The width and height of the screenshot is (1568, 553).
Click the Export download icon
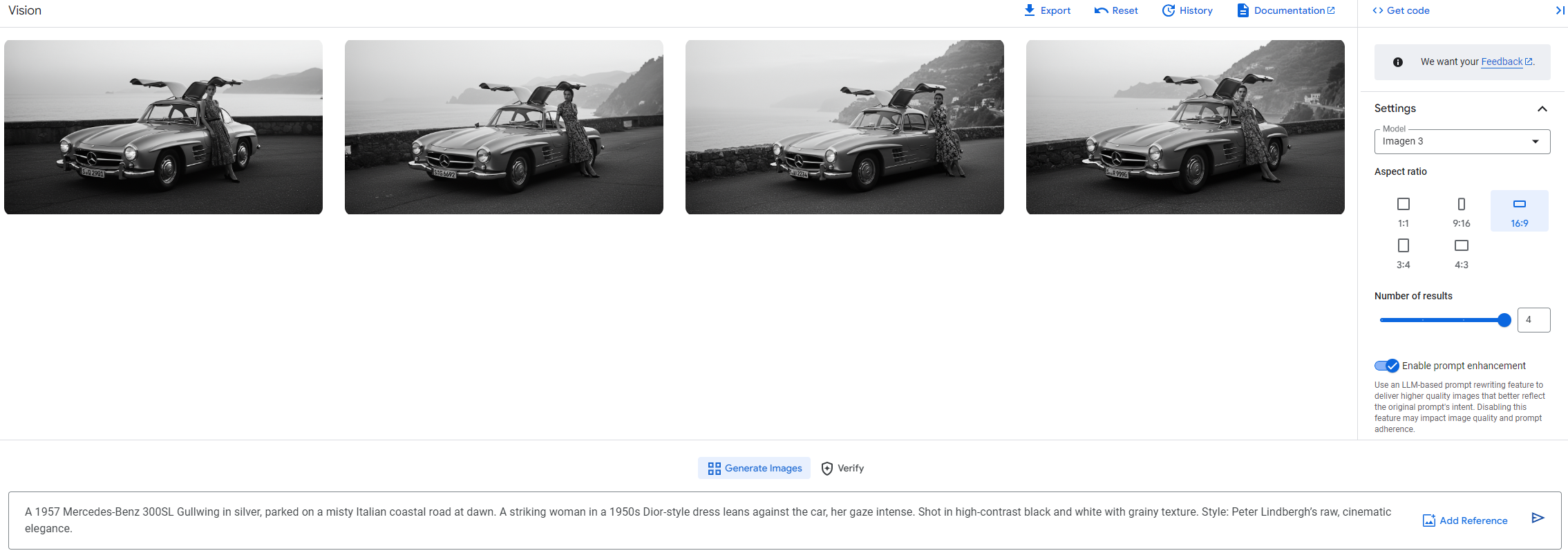click(1030, 10)
